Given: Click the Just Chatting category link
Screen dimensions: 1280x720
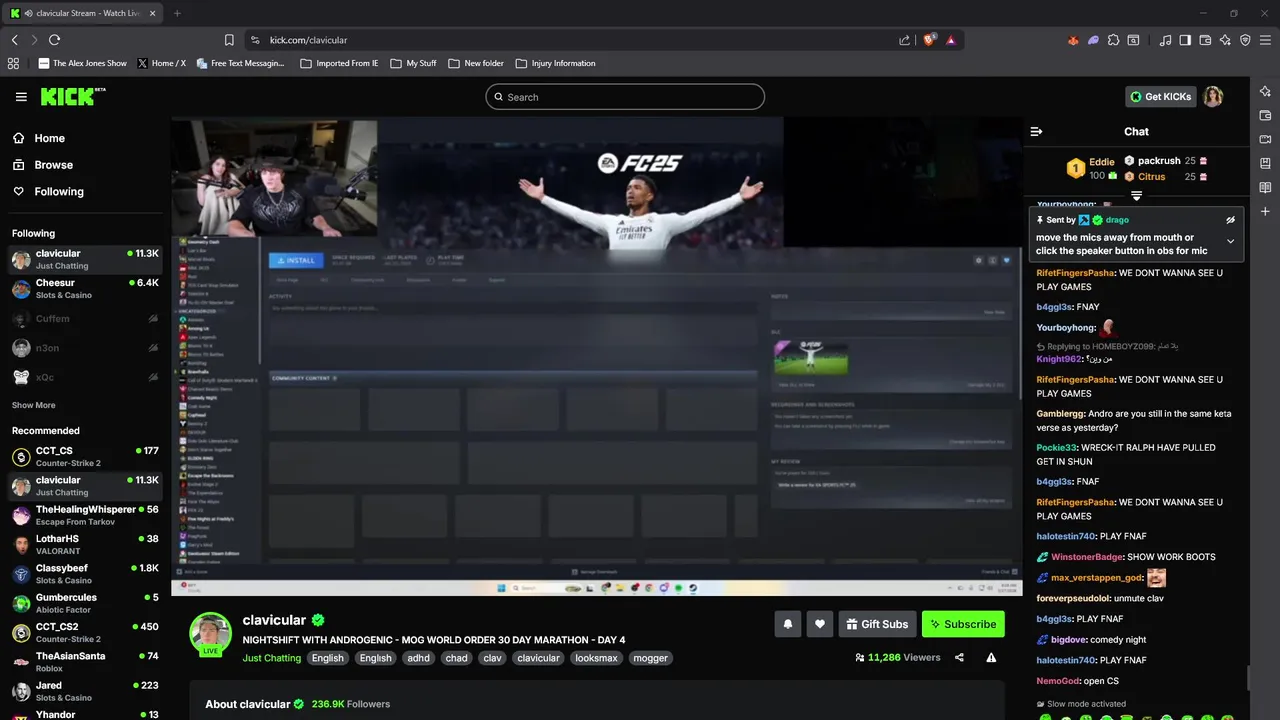Looking at the screenshot, I should tap(271, 658).
